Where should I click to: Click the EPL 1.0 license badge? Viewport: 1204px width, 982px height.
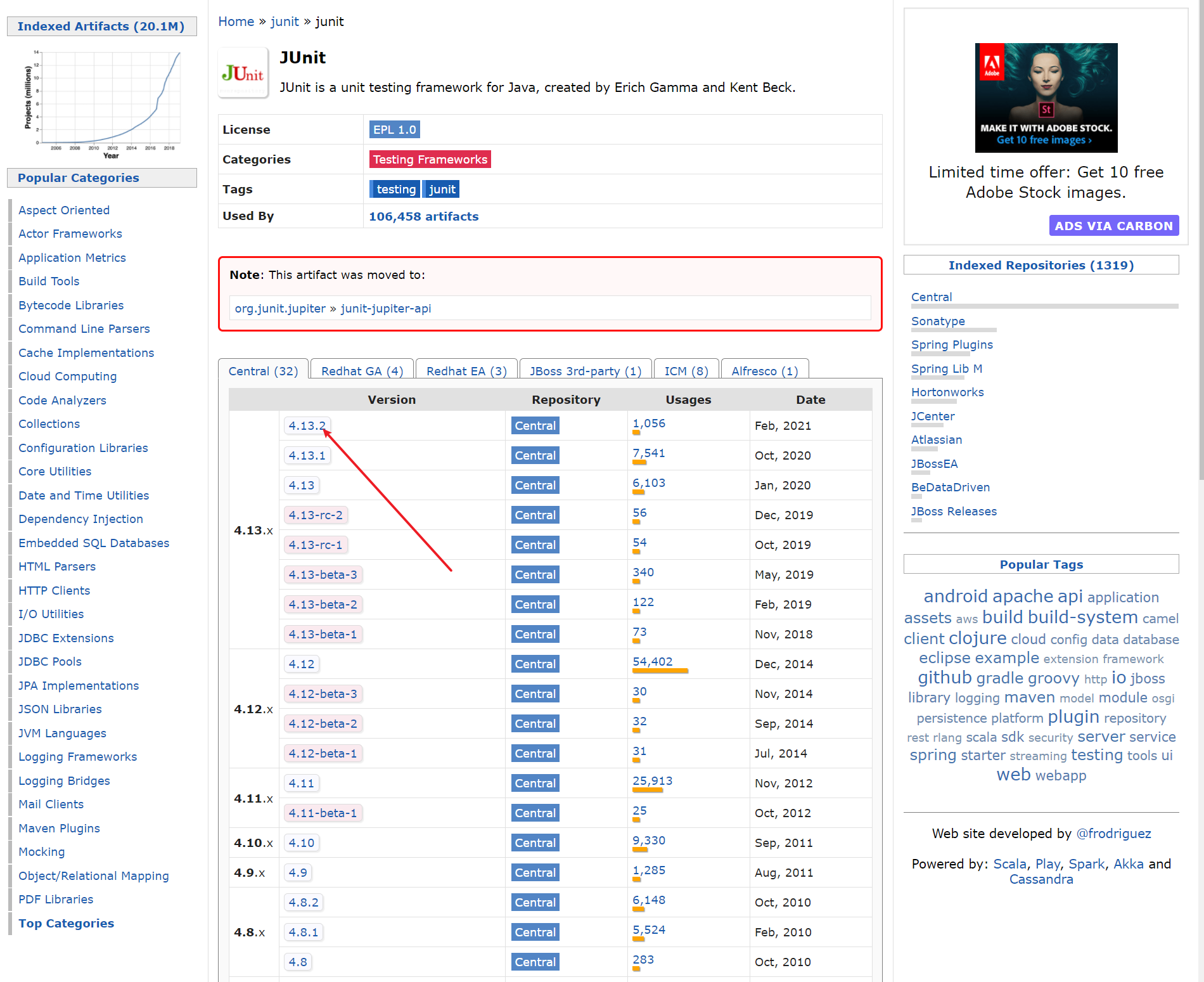tap(394, 129)
